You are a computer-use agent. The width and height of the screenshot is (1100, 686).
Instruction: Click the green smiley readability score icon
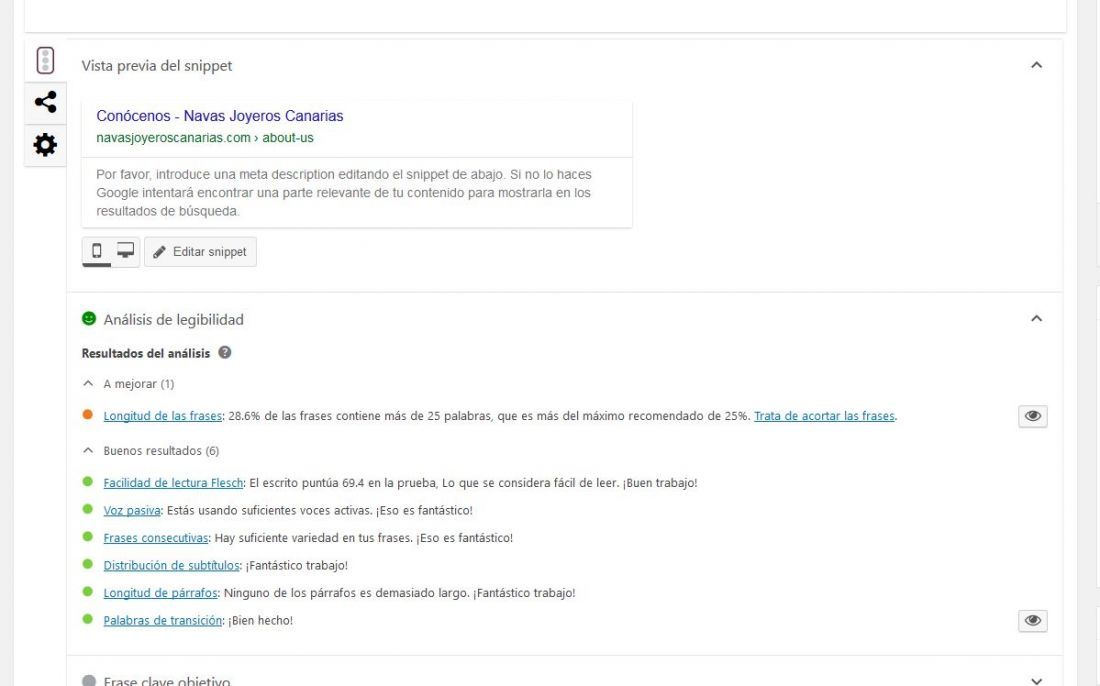pyautogui.click(x=88, y=318)
